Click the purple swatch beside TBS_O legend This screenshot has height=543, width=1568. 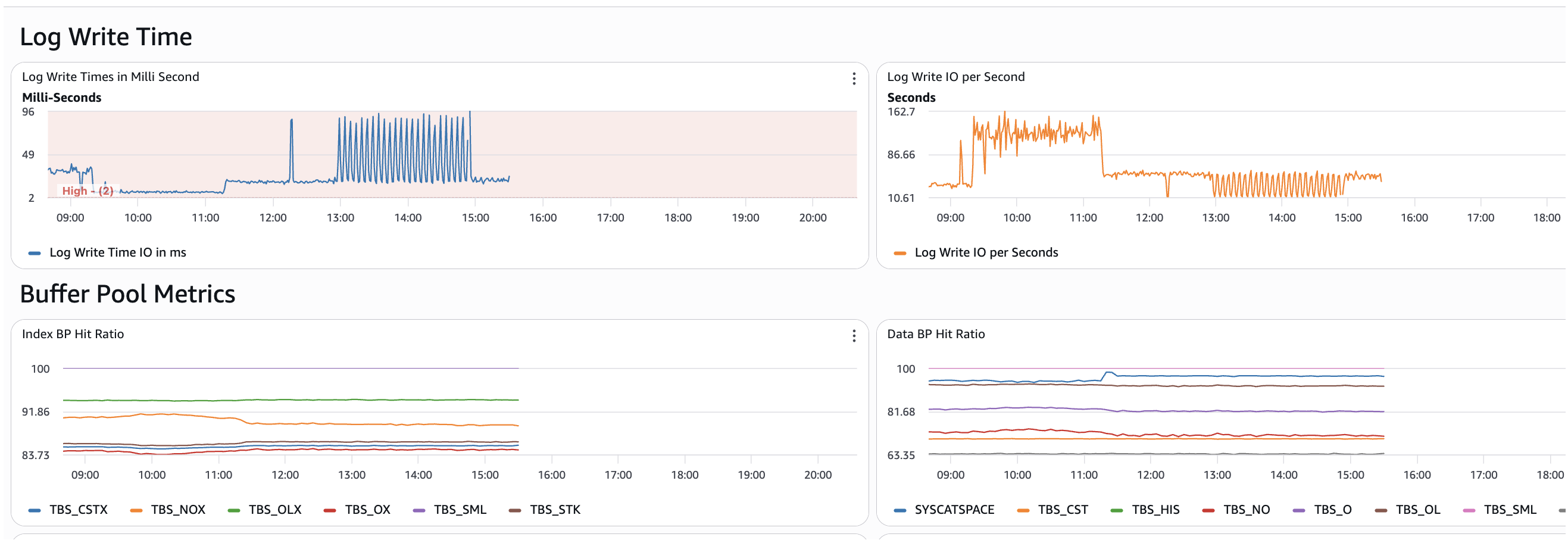1298,510
